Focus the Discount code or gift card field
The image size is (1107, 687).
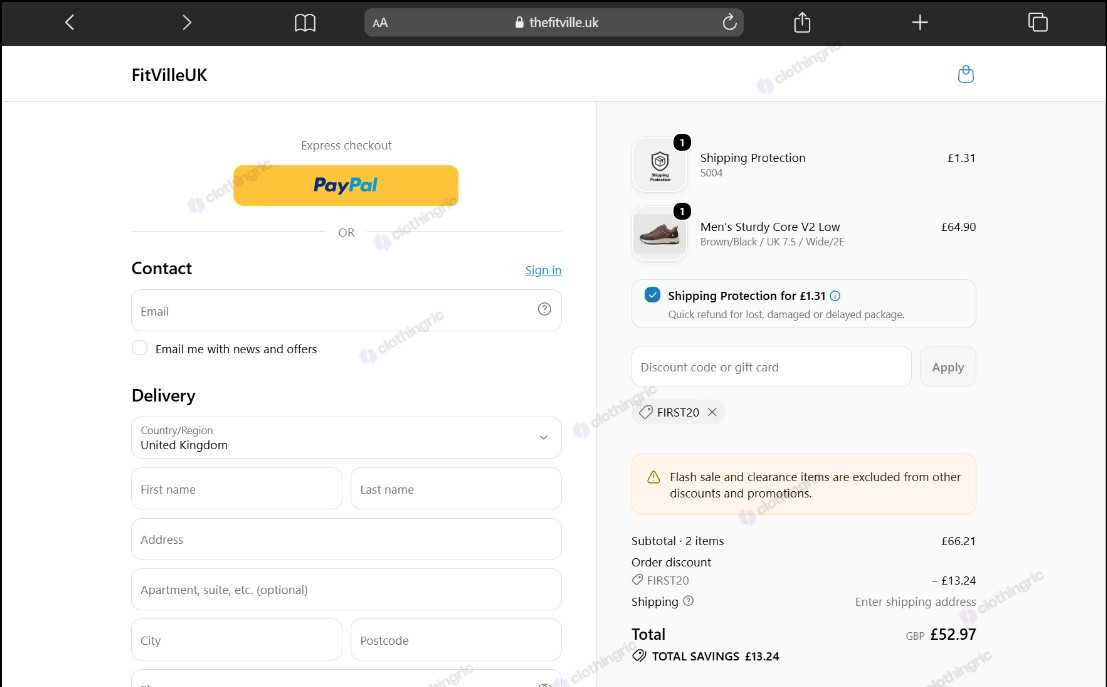[771, 366]
